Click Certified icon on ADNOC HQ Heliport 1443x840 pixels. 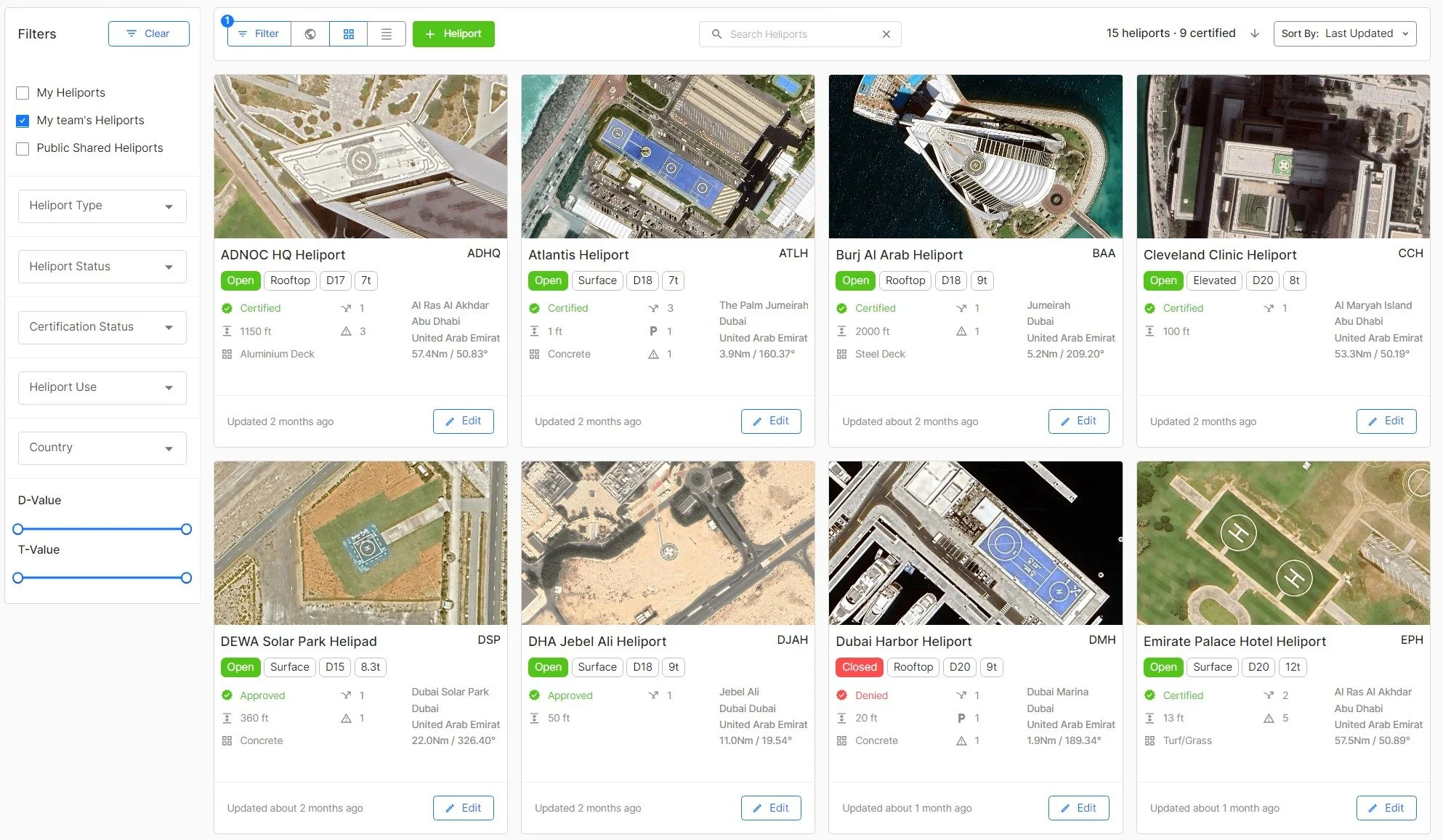[x=227, y=308]
